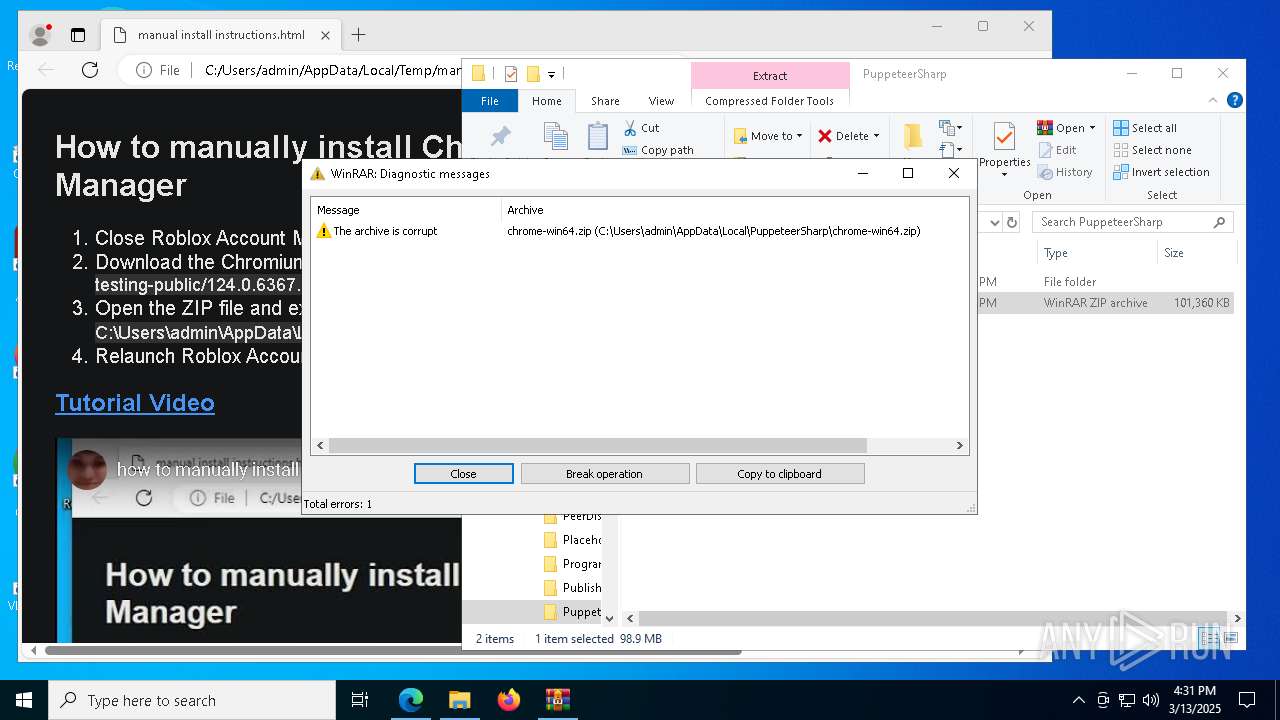Image resolution: width=1280 pixels, height=720 pixels.
Task: Click the Extract contextual tab header
Action: click(x=769, y=75)
